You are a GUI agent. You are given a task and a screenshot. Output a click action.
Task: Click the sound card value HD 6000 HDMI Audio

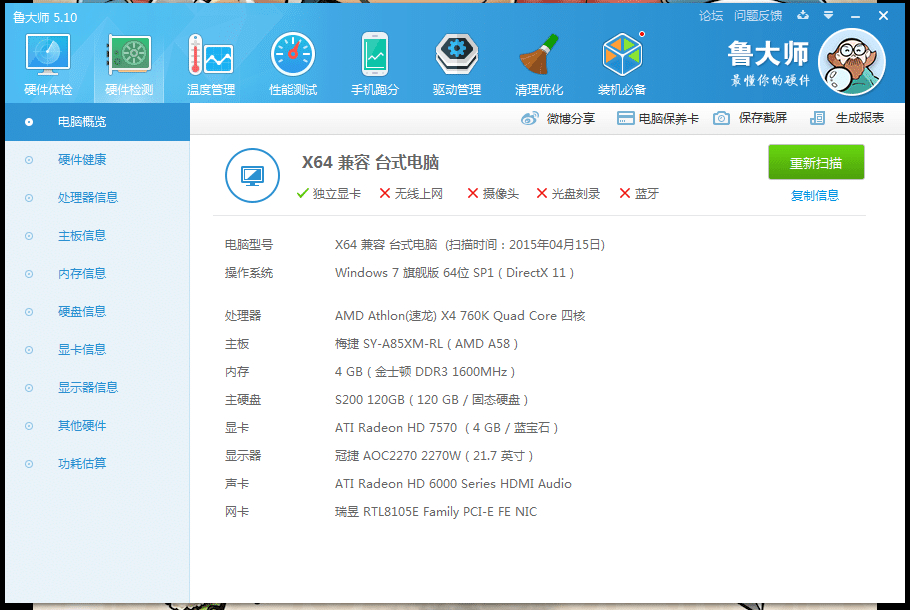click(x=453, y=483)
